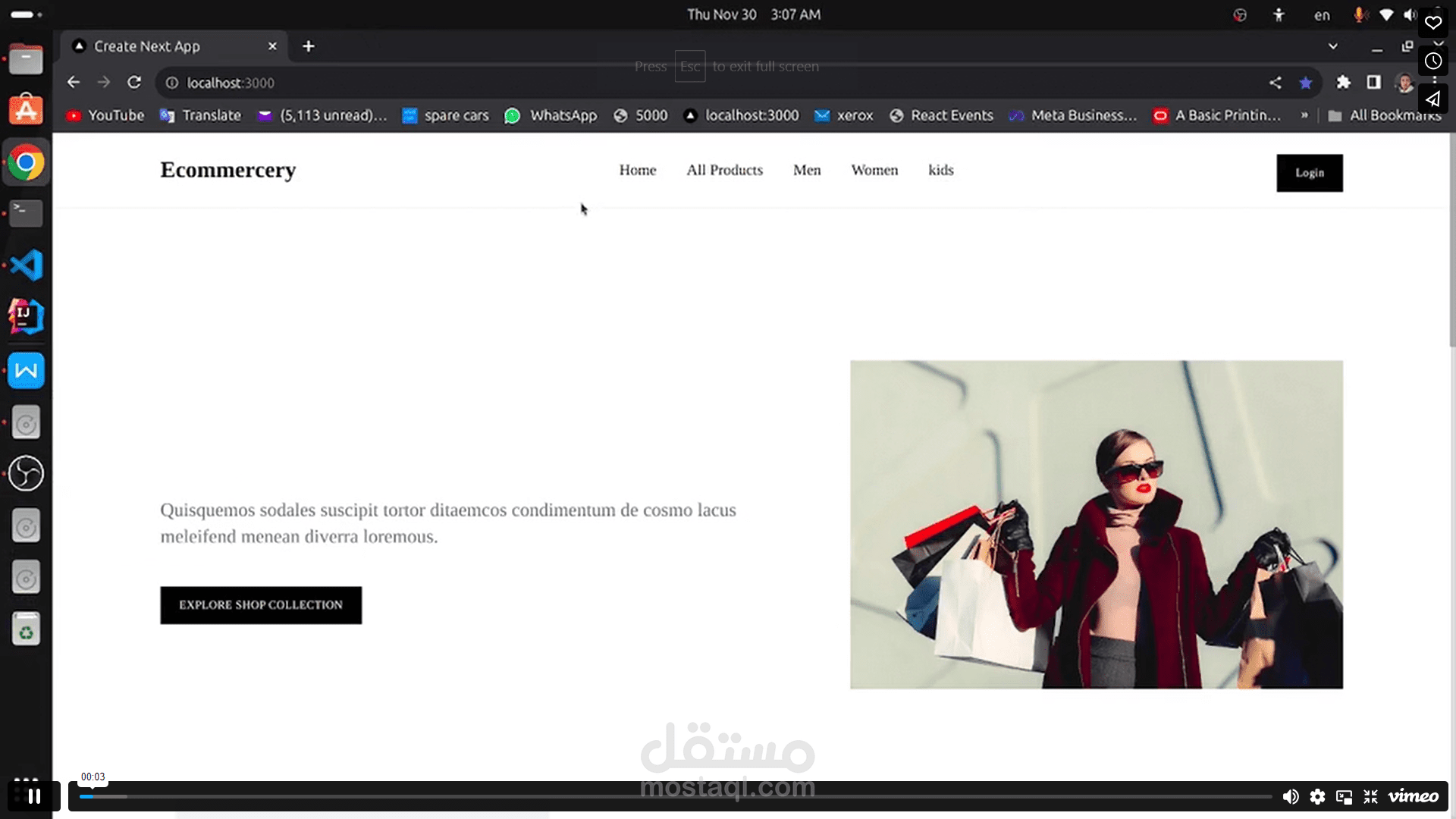Open the unread mail bookmark
The image size is (1456, 819).
(323, 115)
